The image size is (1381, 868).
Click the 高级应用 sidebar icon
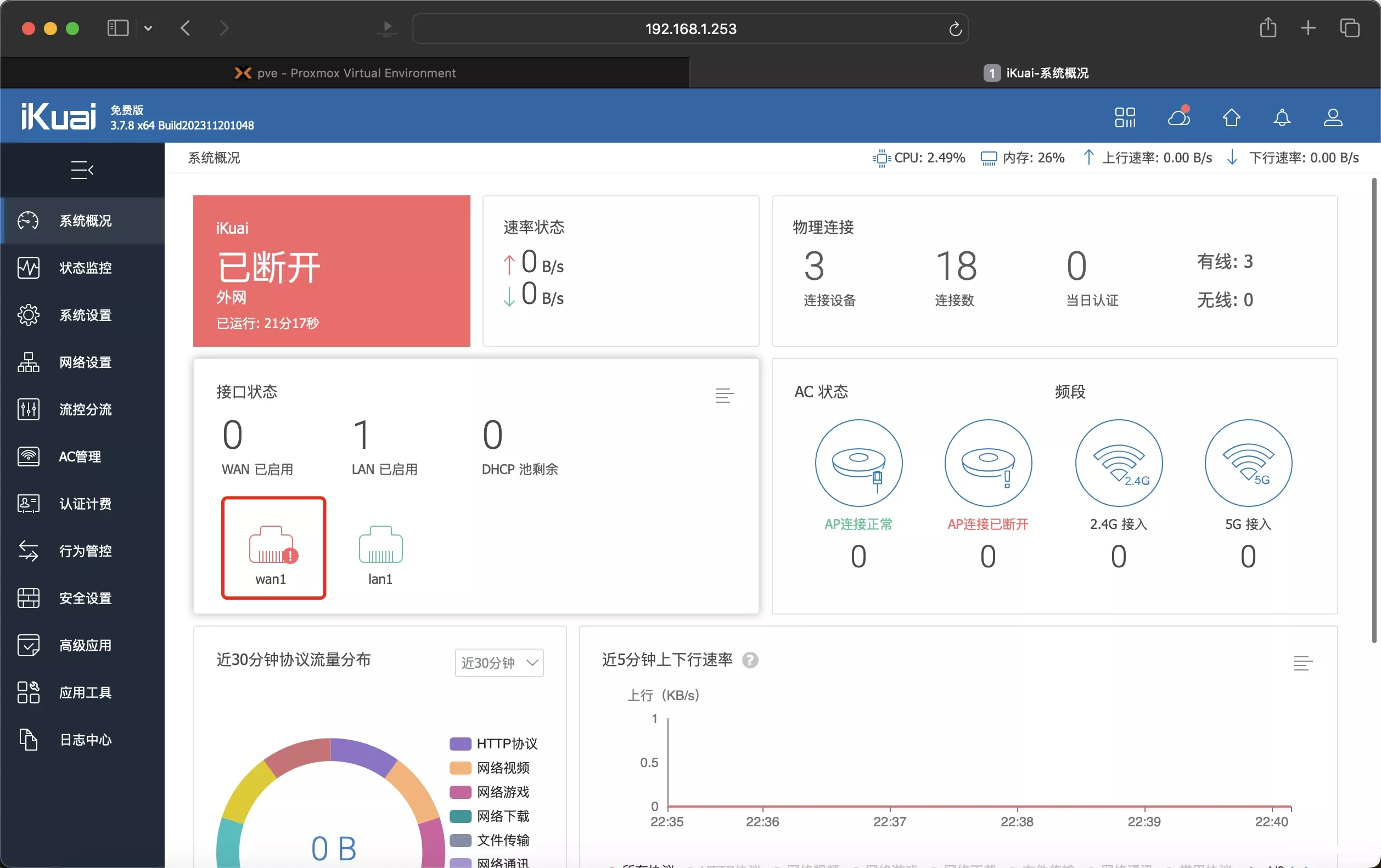tap(28, 645)
